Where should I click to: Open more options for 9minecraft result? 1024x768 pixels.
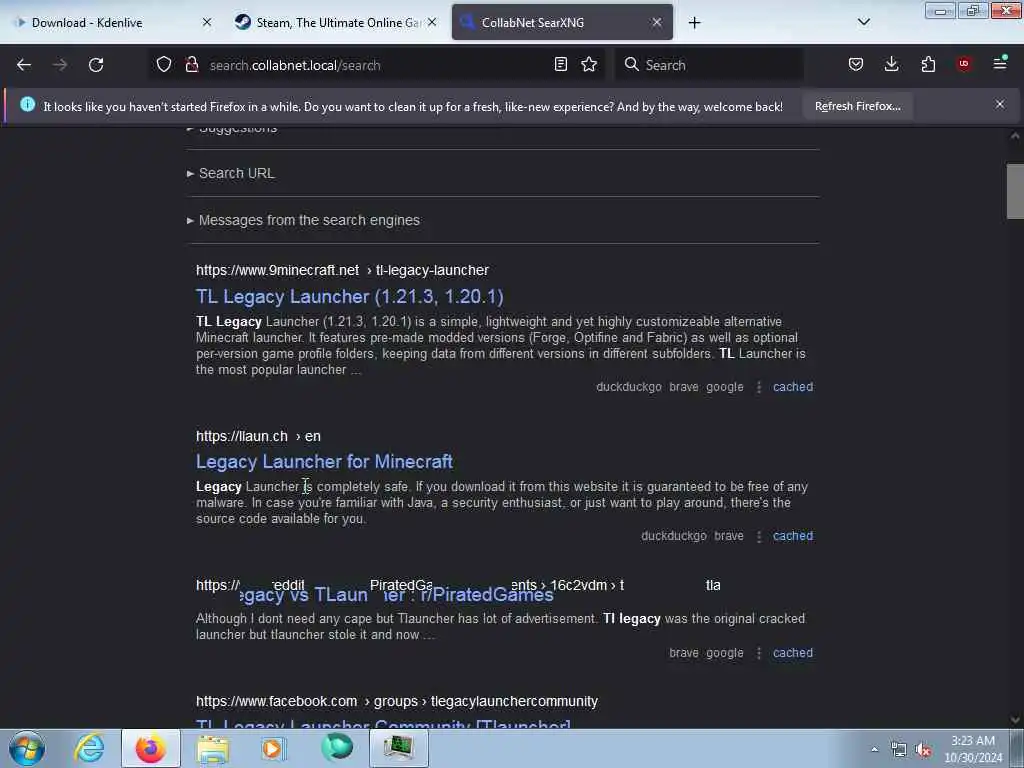click(758, 387)
